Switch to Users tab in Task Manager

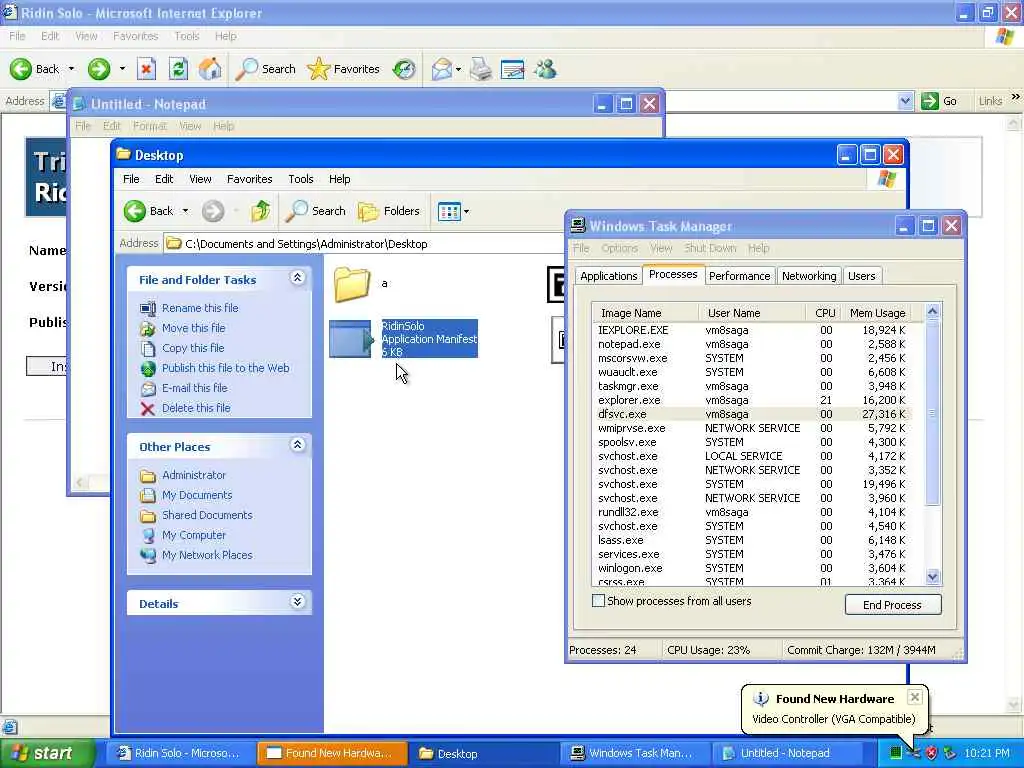[861, 276]
